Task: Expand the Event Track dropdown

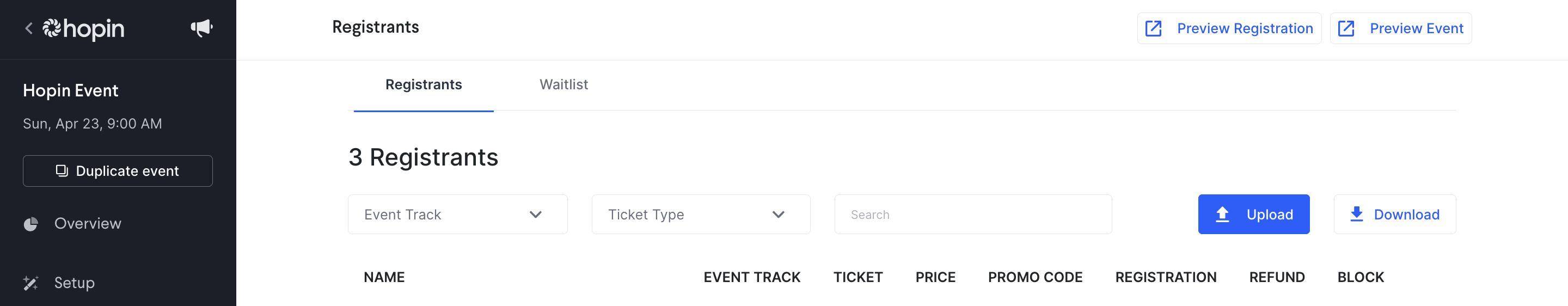Action: coord(458,214)
